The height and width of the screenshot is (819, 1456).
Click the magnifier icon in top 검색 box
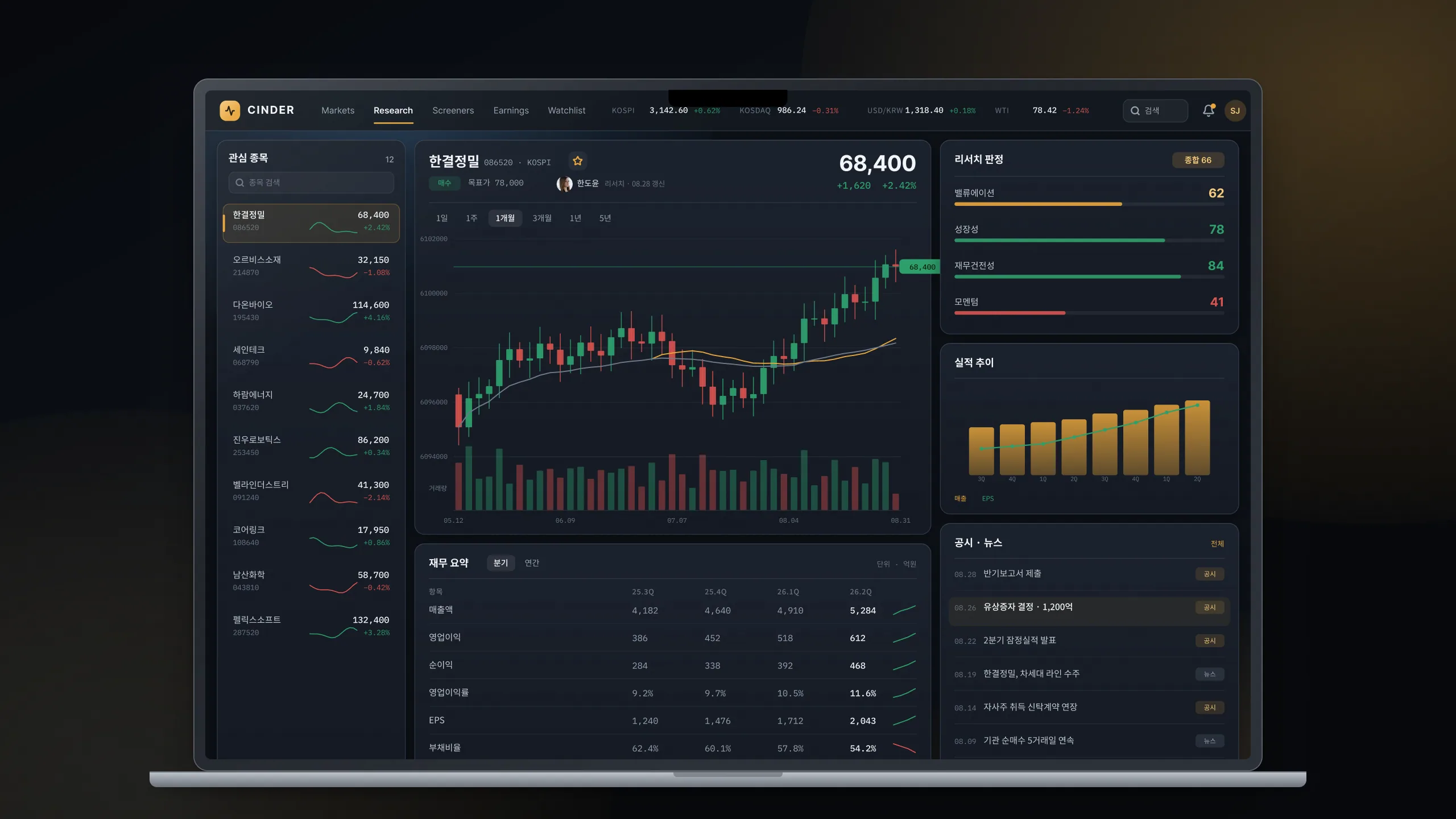point(1135,111)
